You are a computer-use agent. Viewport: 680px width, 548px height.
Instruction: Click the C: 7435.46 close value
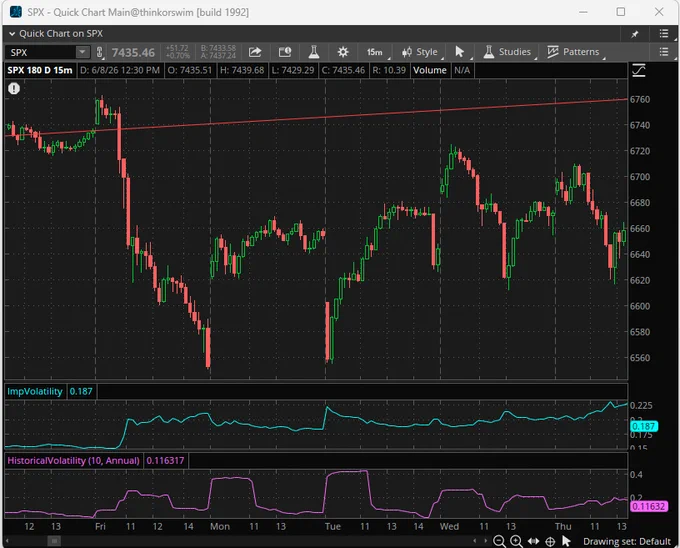pos(343,70)
